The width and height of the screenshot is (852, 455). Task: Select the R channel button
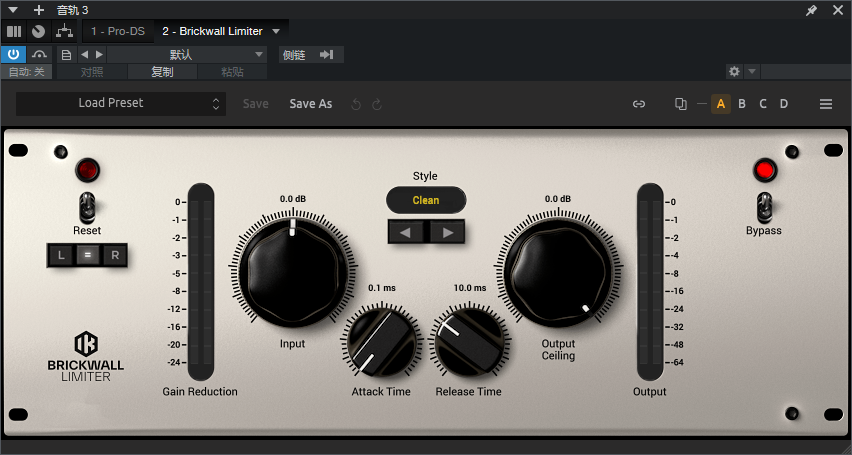pyautogui.click(x=115, y=255)
